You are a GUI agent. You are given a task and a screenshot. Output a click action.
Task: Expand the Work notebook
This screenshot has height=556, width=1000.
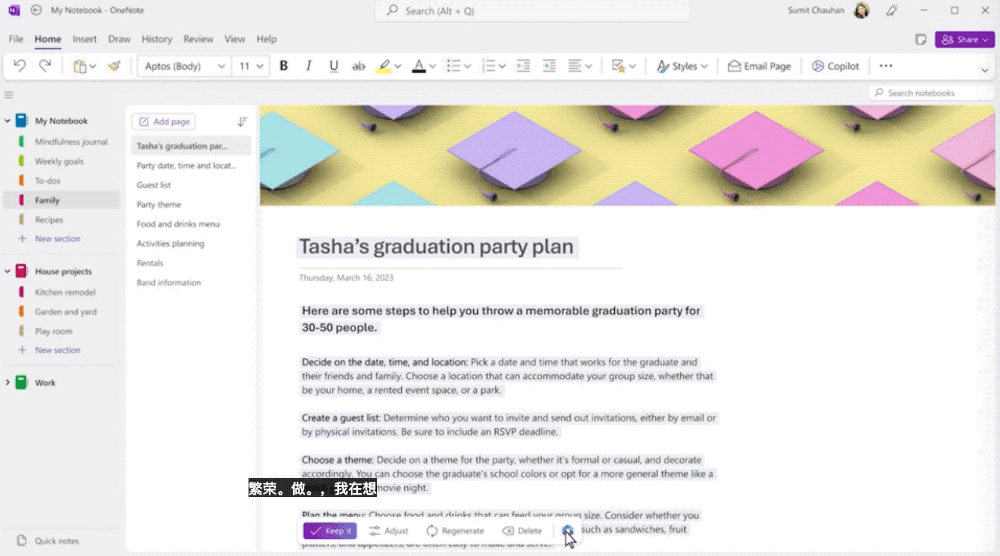click(x=8, y=383)
